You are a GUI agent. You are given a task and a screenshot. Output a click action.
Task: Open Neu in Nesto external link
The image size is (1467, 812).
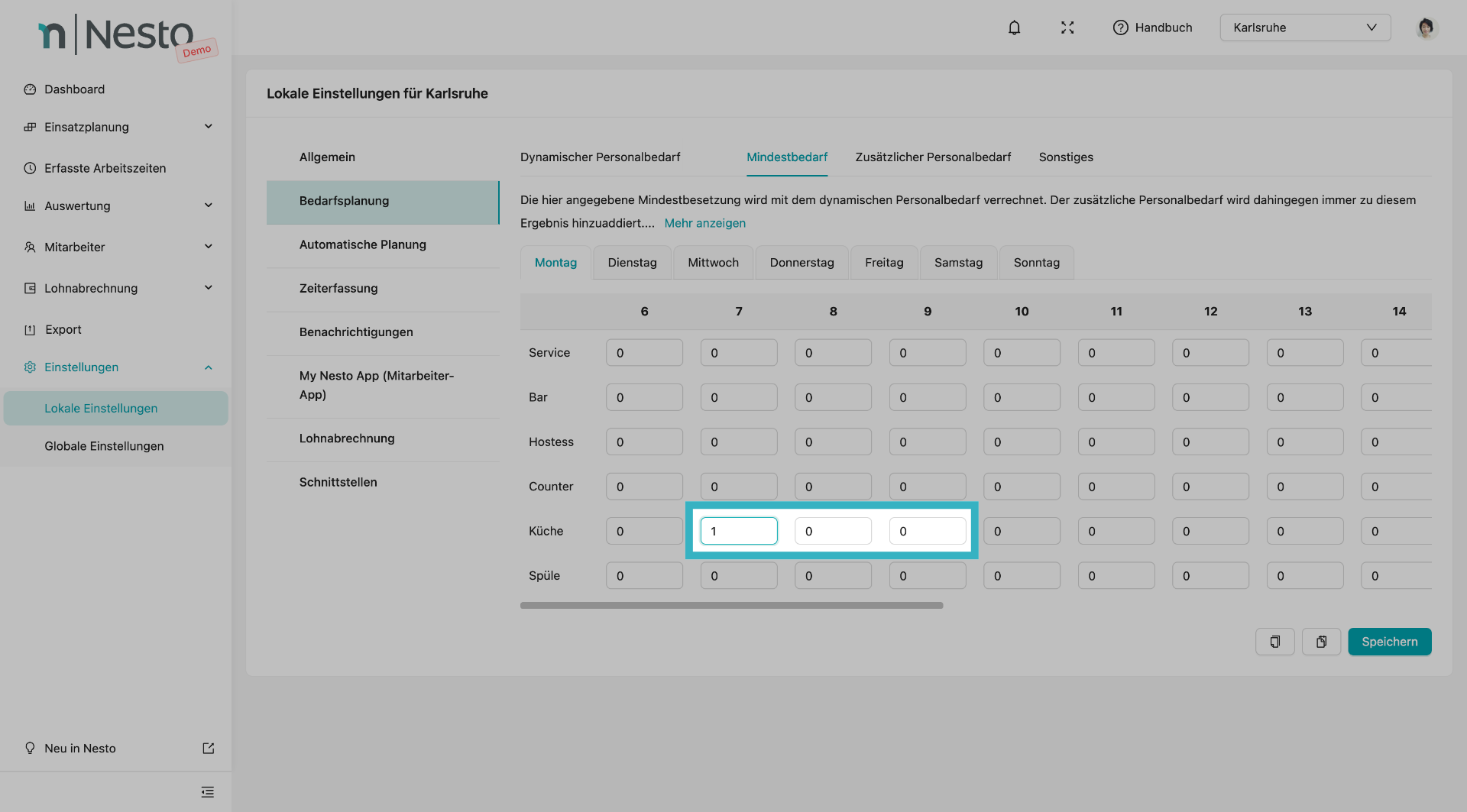[208, 749]
